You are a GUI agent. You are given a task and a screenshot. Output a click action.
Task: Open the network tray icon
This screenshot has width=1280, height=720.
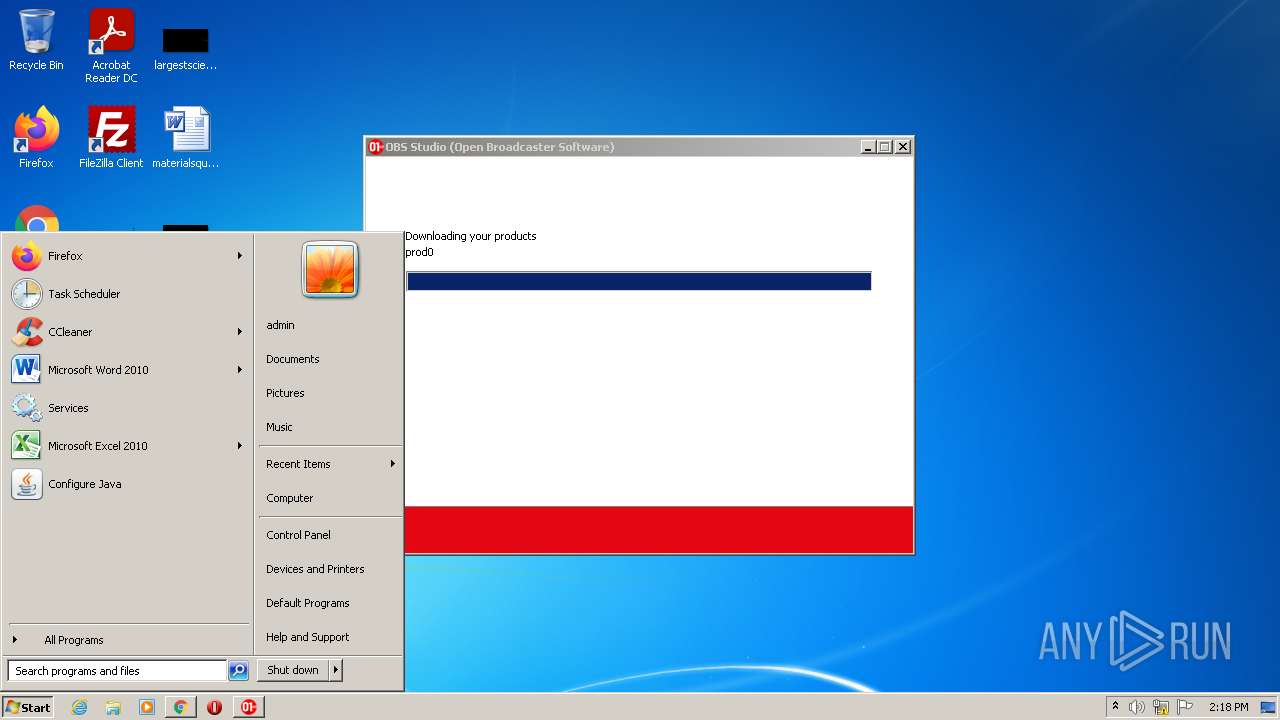click(1161, 707)
